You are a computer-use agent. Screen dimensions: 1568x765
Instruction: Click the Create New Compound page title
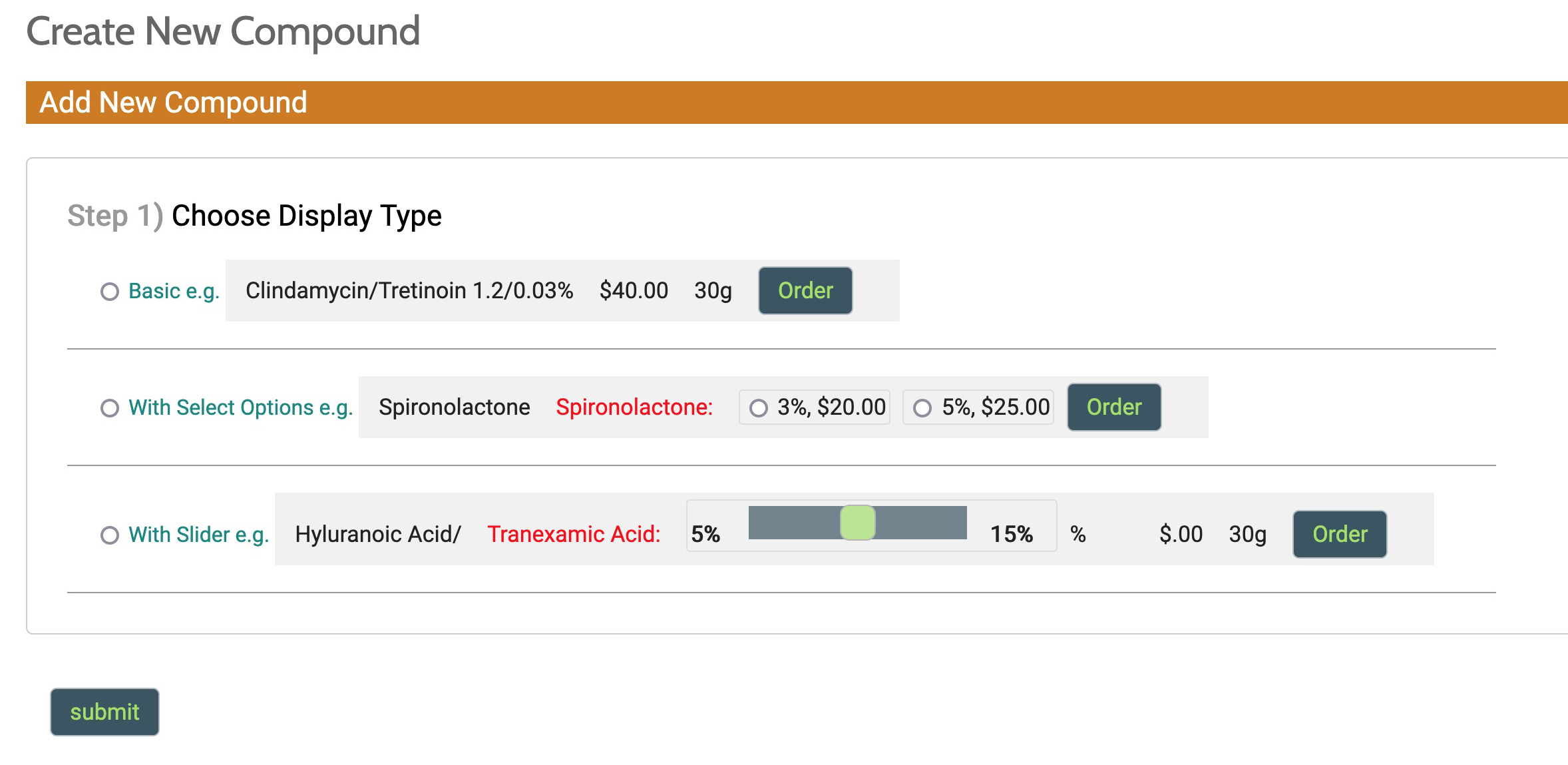223,31
